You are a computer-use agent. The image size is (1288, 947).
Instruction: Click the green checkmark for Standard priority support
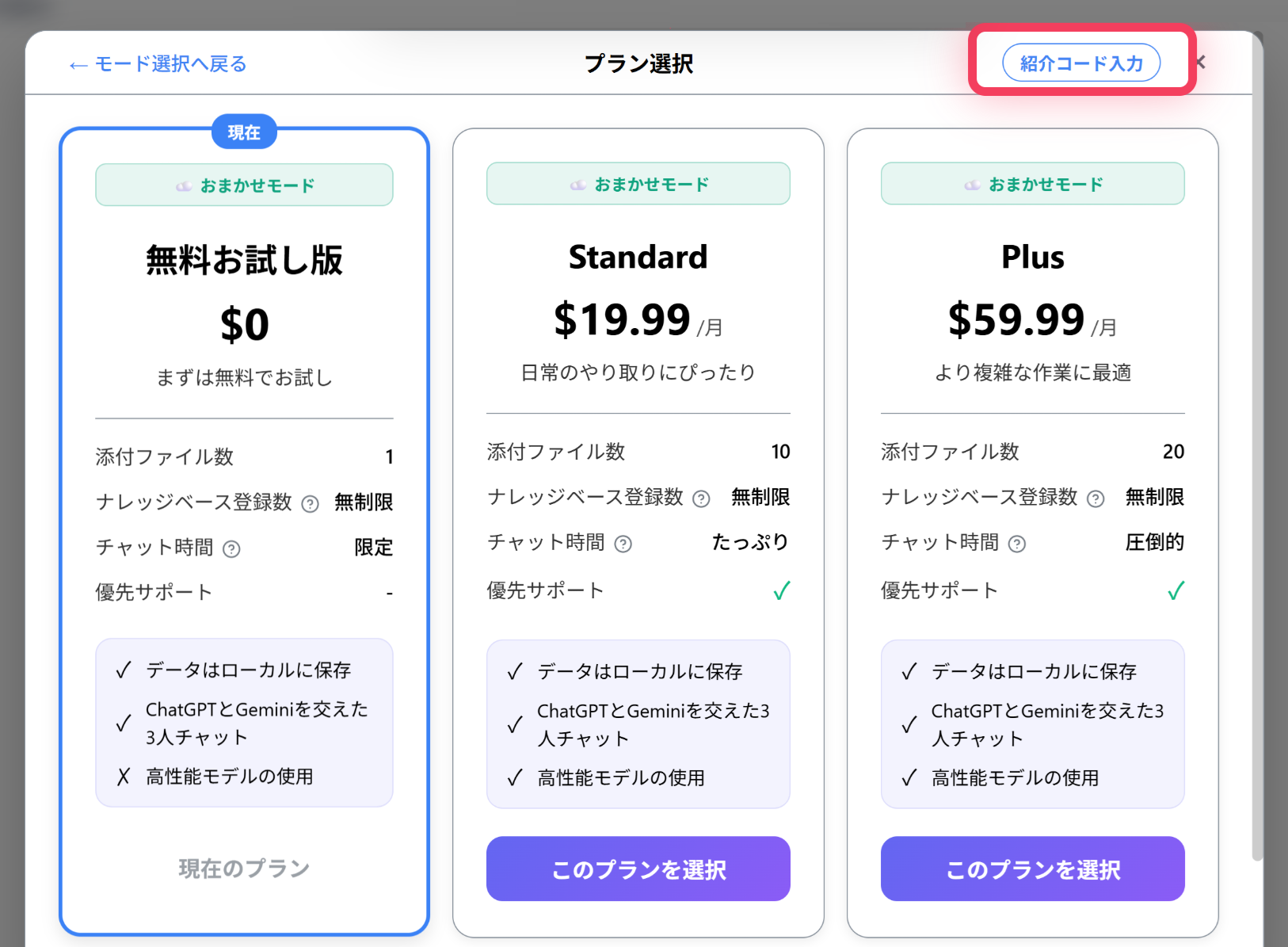[783, 590]
